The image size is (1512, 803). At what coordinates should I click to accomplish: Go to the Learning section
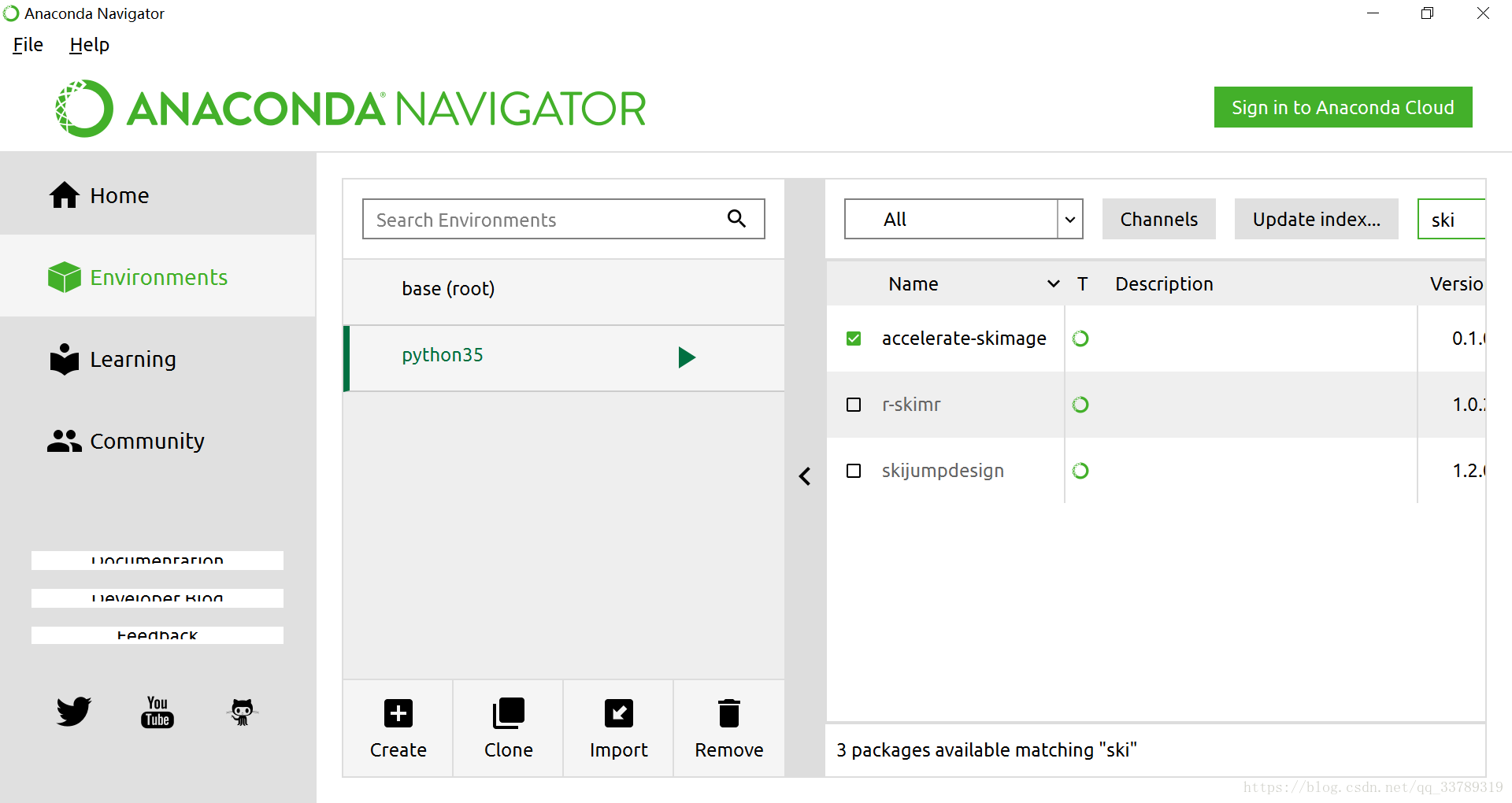[157, 359]
